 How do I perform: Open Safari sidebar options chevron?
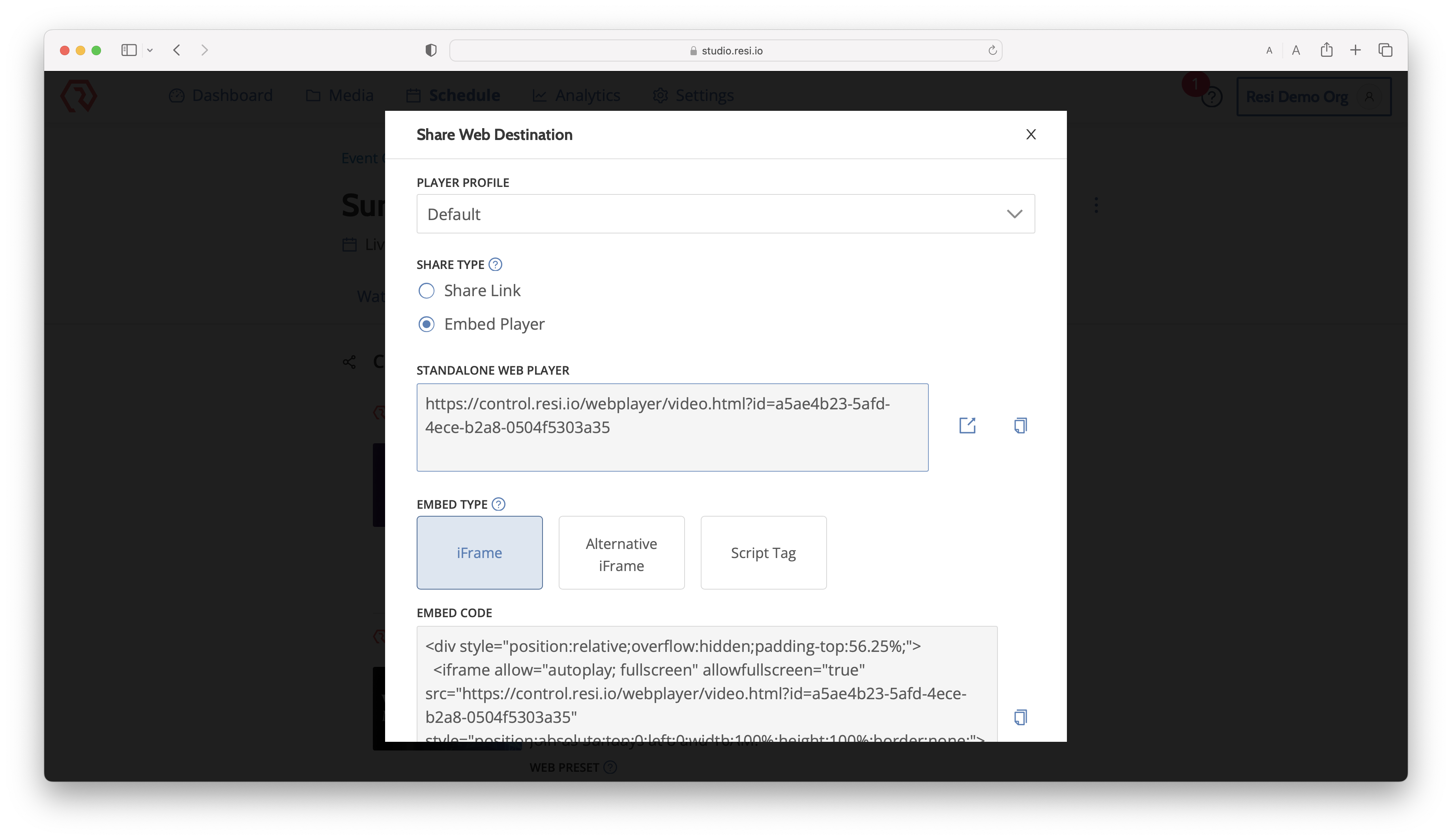tap(150, 50)
